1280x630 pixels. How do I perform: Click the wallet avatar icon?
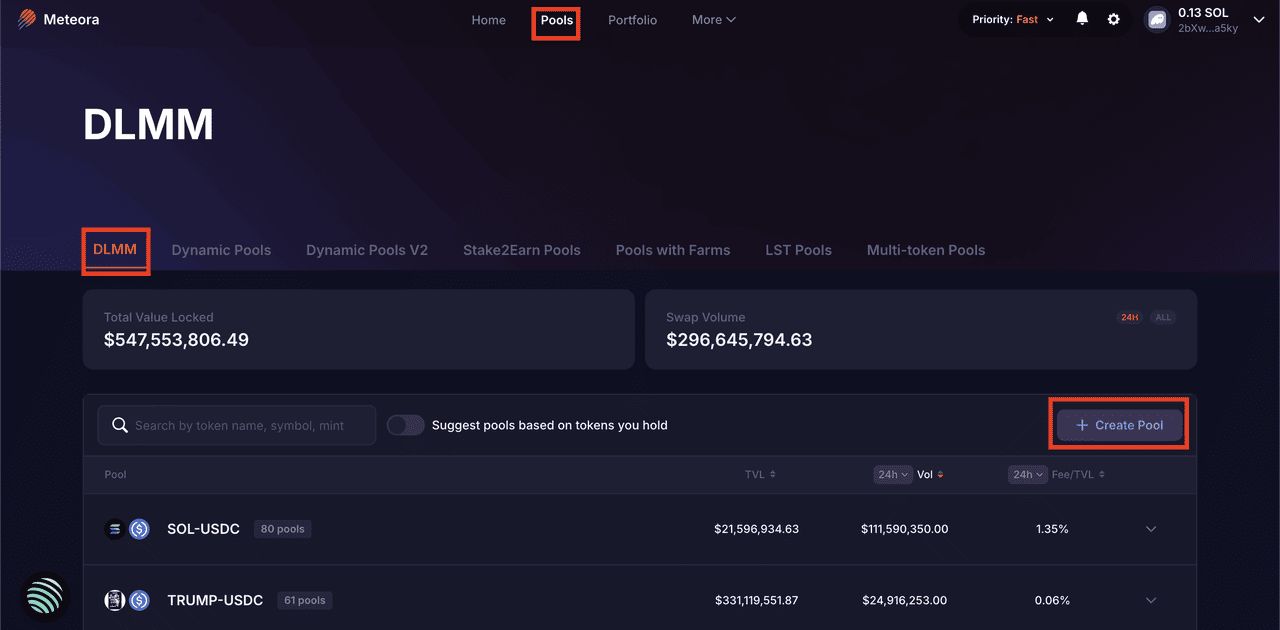(x=1157, y=20)
